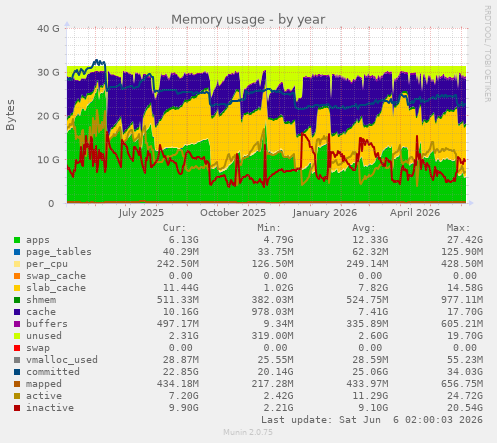Click the 'cache' legend label
Viewport: 497px width, 443px height.
point(41,312)
